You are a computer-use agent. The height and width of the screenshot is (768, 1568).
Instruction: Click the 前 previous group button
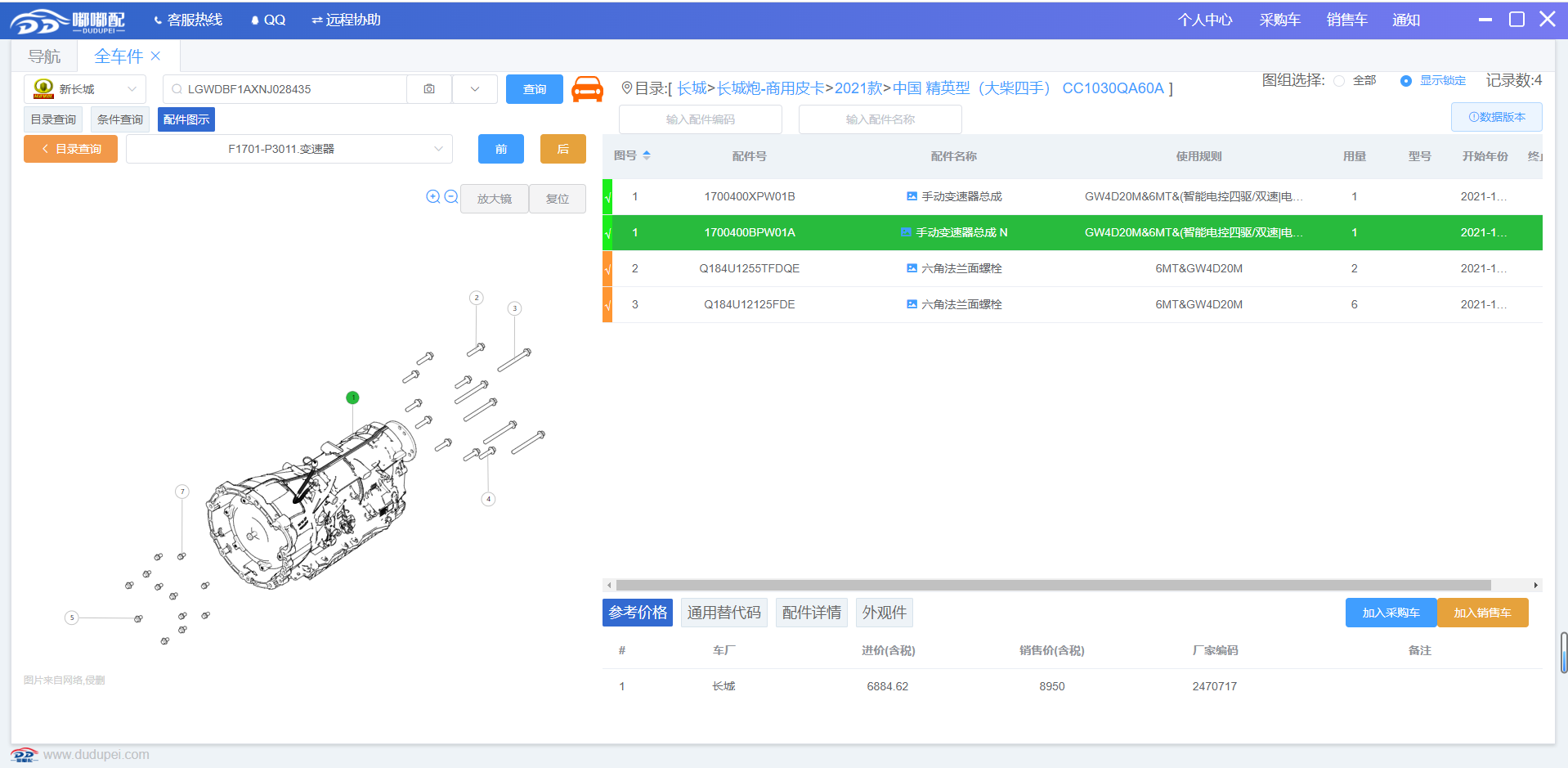click(x=501, y=149)
